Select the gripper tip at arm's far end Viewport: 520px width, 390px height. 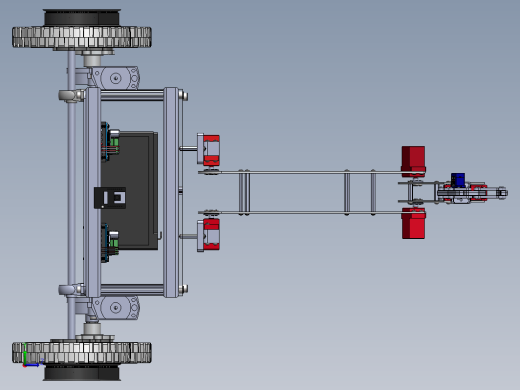tap(502, 193)
